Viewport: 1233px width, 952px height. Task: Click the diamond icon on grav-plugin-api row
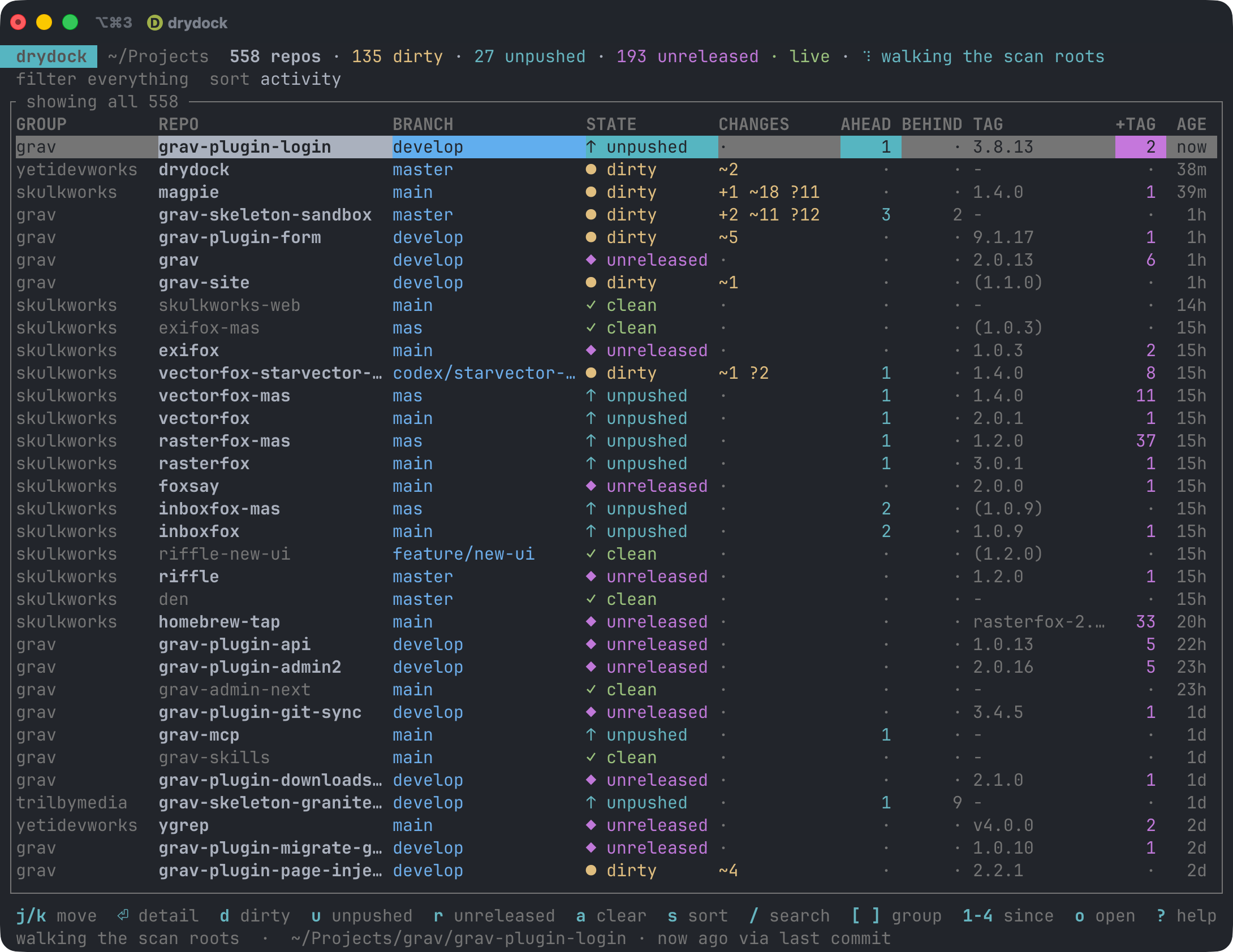(x=591, y=644)
